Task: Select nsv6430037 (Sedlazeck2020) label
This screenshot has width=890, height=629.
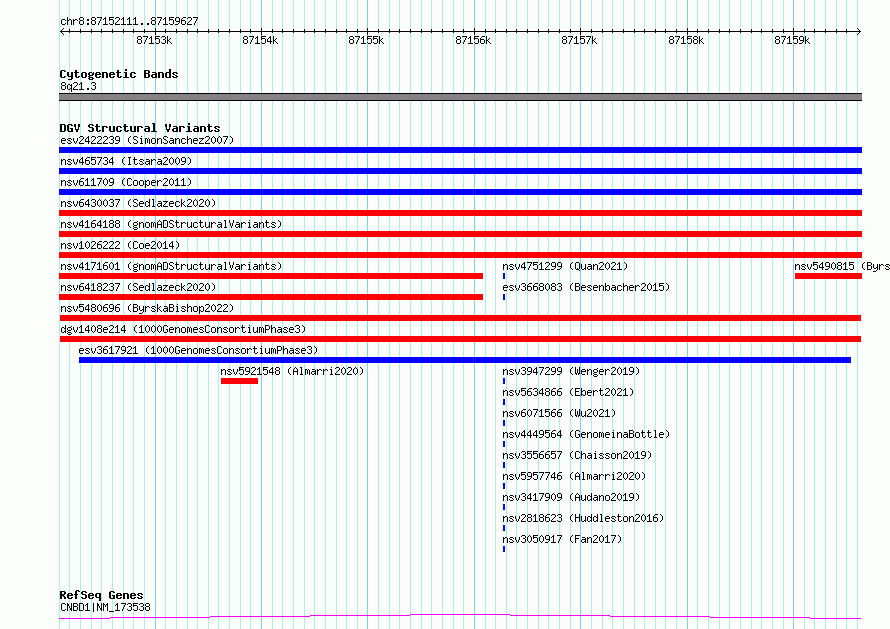Action: [x=138, y=203]
